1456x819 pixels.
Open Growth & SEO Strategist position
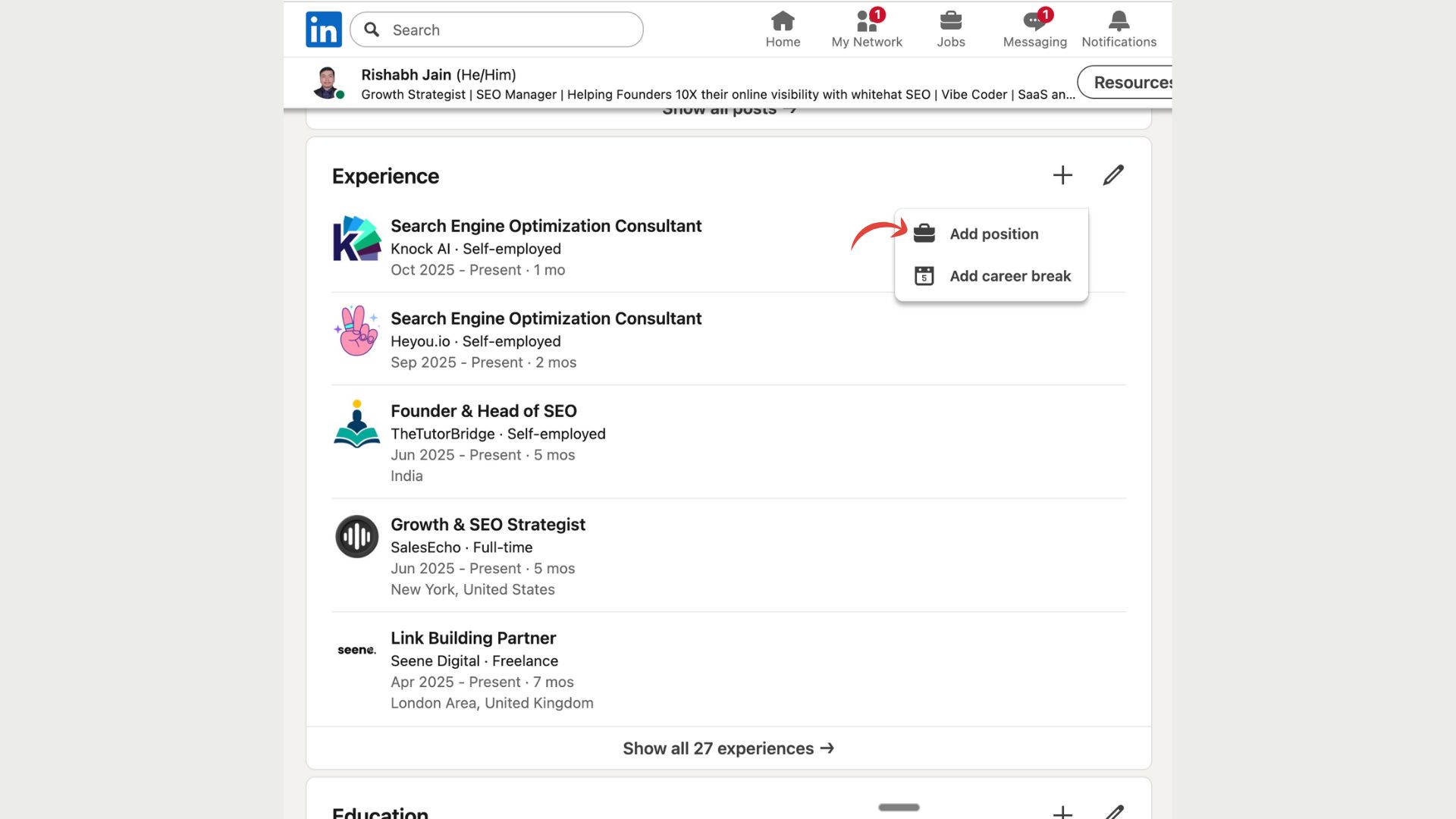pyautogui.click(x=488, y=525)
